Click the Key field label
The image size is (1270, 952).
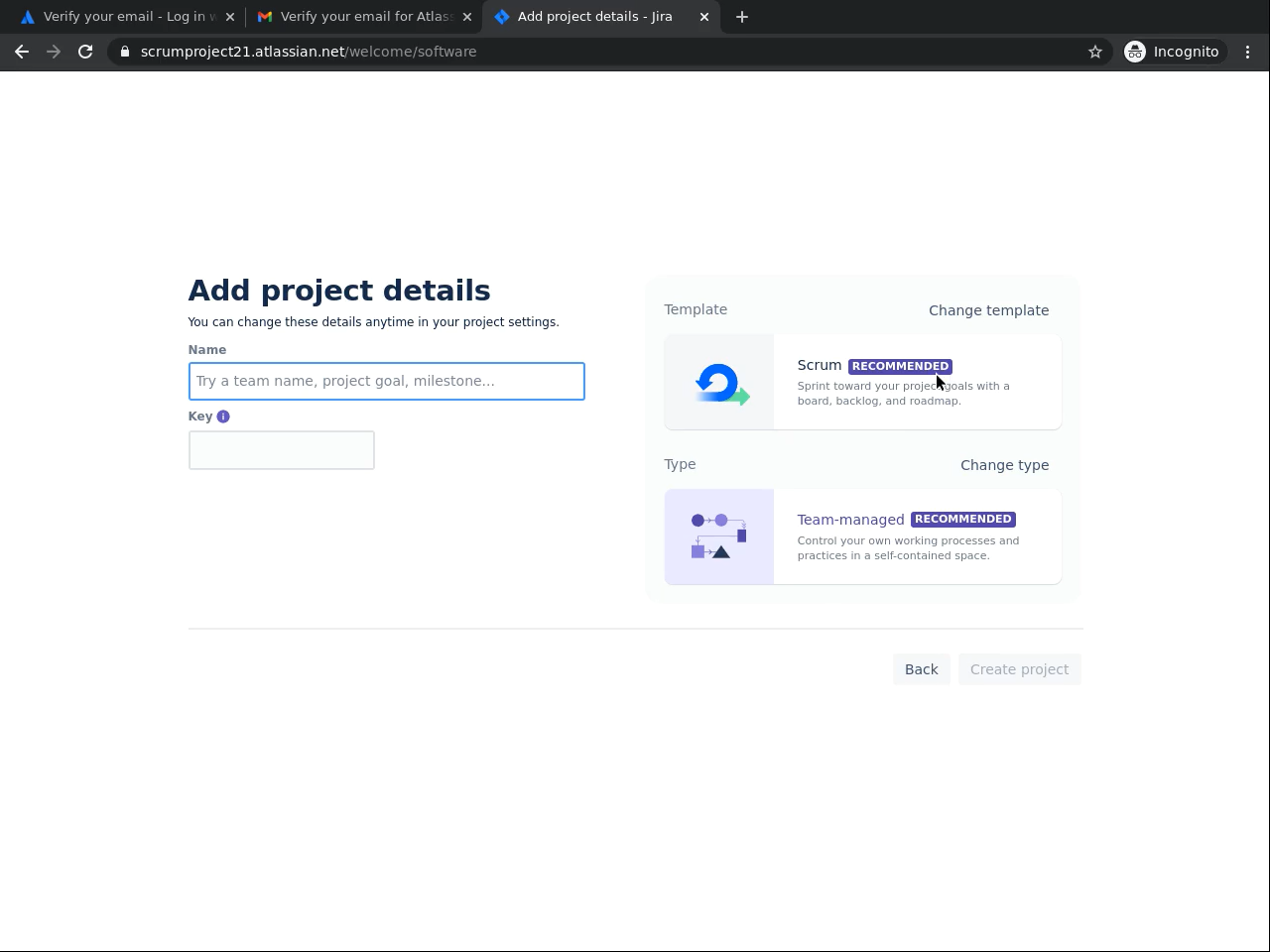200,416
